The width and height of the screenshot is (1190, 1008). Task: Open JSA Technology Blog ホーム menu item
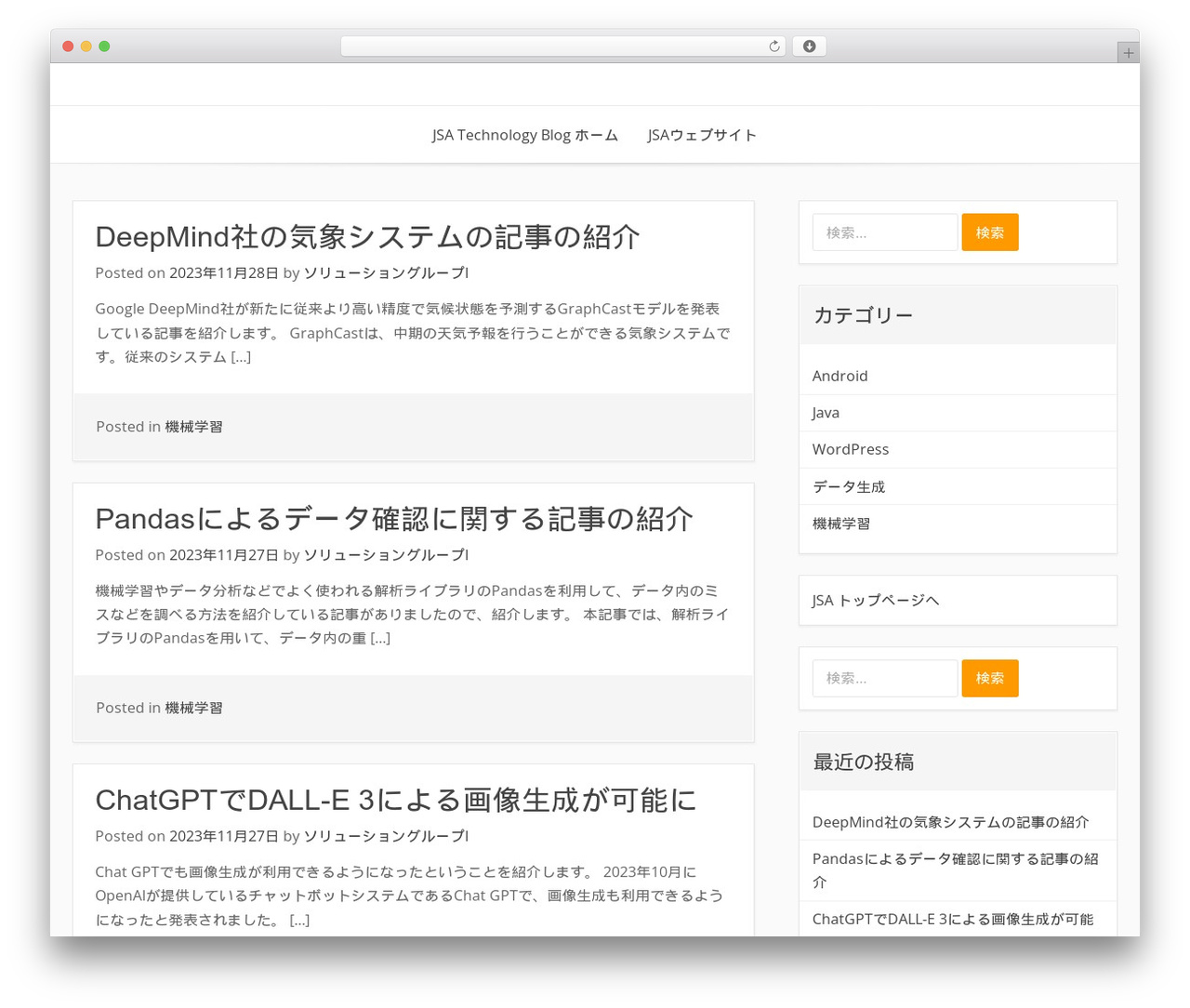coord(524,135)
